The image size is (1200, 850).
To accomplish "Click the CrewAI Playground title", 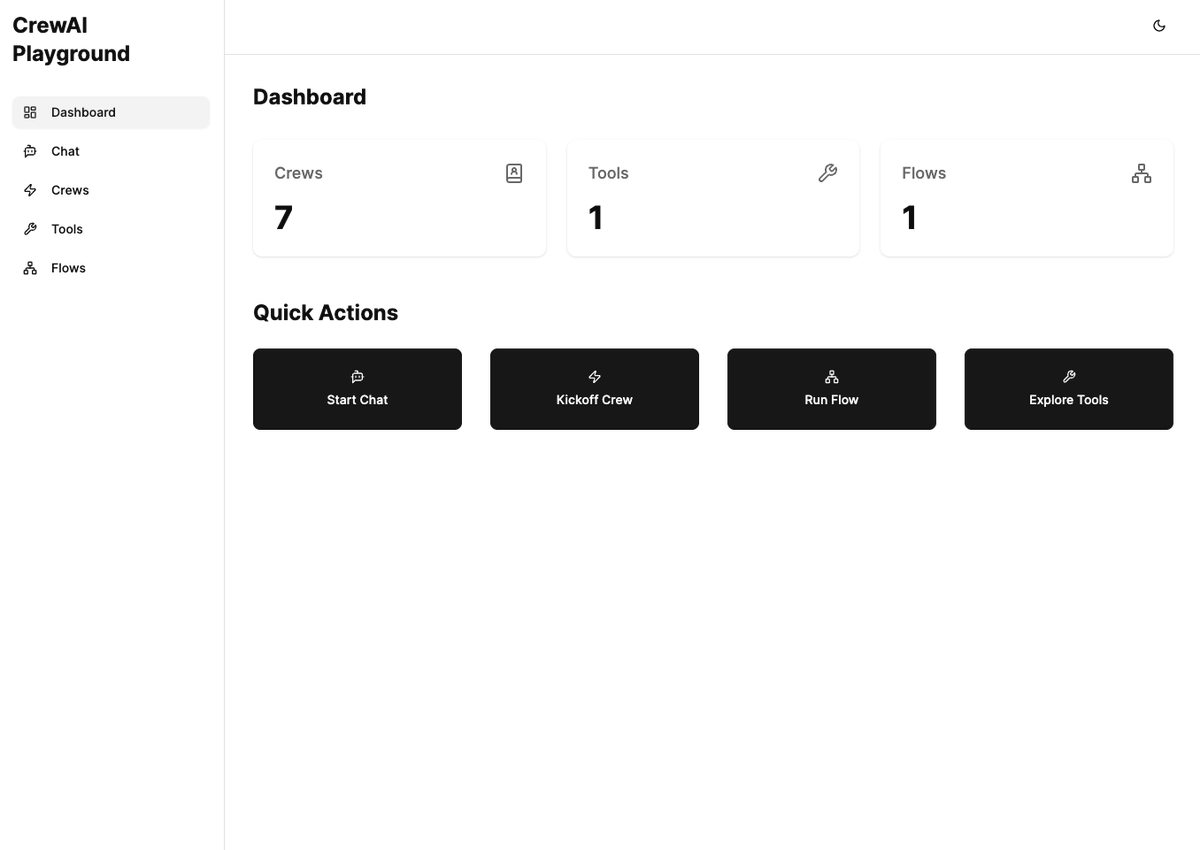I will pyautogui.click(x=71, y=39).
